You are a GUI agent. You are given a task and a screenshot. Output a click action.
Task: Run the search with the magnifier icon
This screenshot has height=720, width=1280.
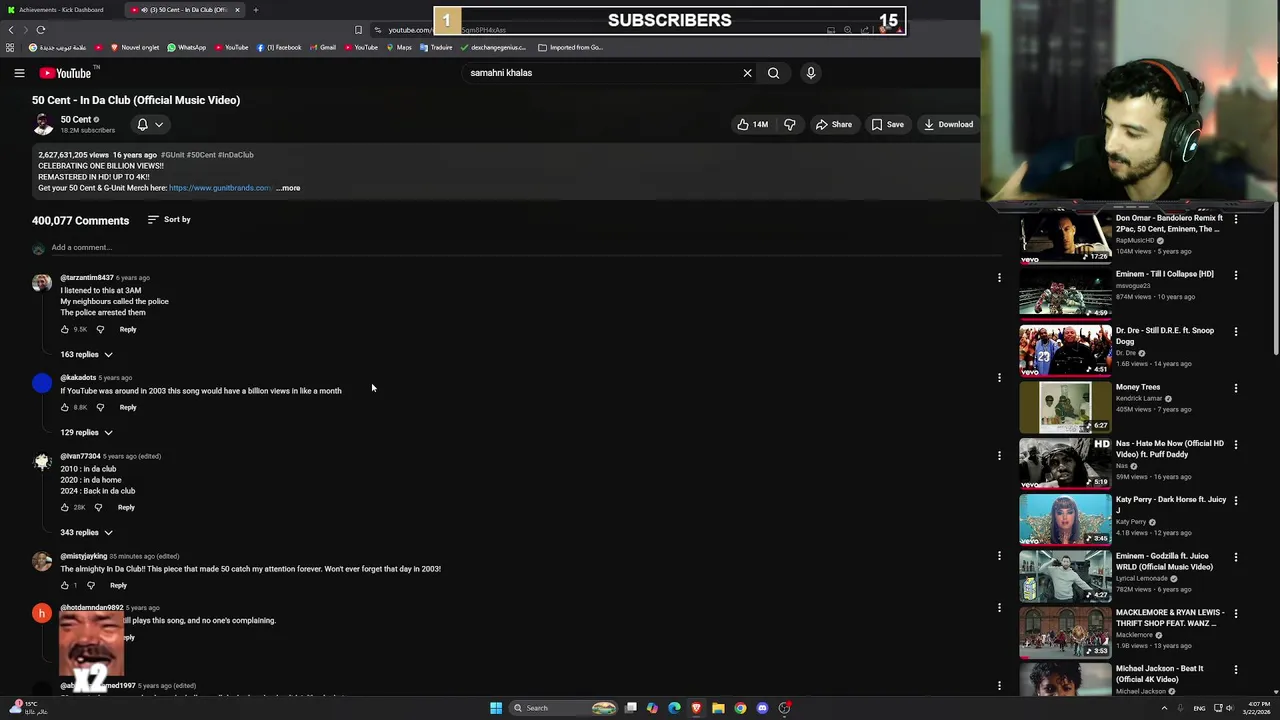click(773, 73)
